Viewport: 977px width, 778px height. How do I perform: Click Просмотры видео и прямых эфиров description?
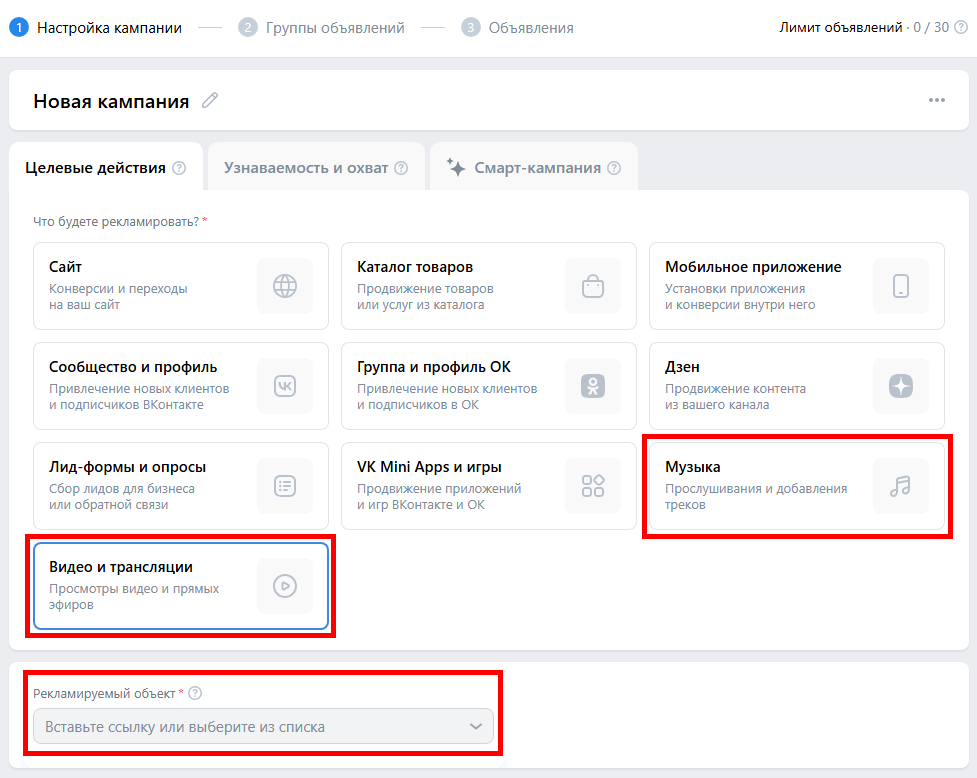click(134, 597)
